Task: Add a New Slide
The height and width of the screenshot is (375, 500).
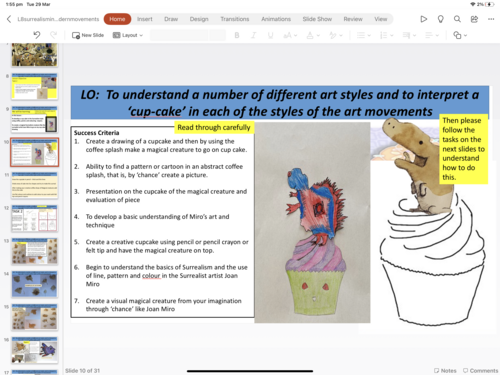Action: click(x=88, y=35)
